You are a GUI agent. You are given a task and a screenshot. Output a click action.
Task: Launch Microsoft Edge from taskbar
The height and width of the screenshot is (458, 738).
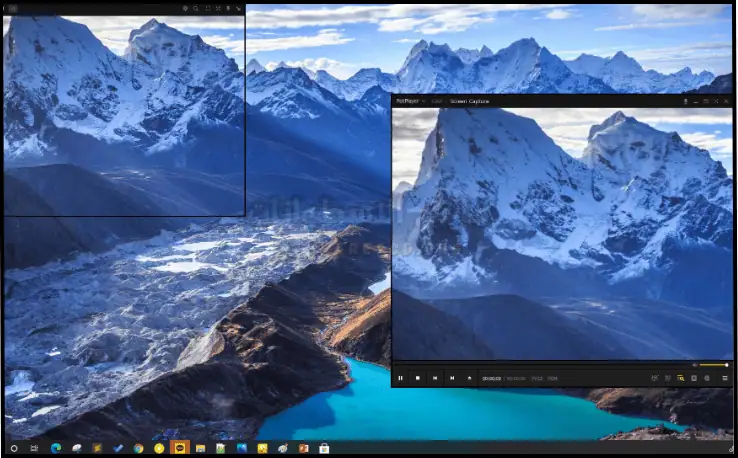pyautogui.click(x=55, y=448)
